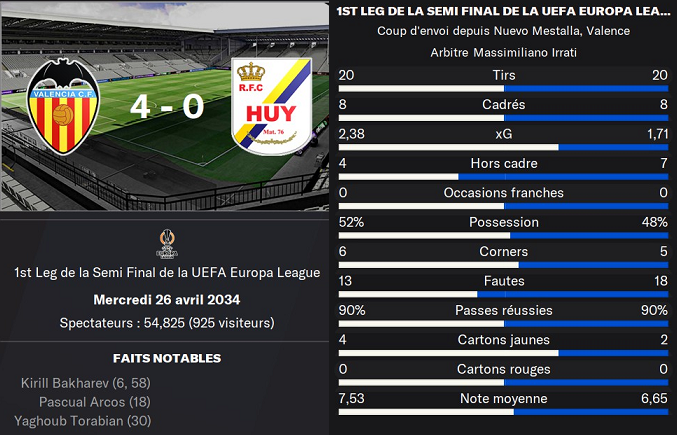Select the Cartons jaunes row
This screenshot has width=677, height=435.
(x=503, y=340)
